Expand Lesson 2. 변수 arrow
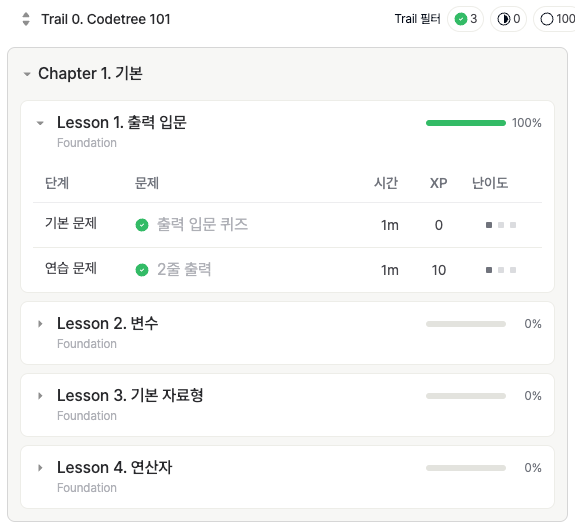The height and width of the screenshot is (529, 575). (40, 324)
